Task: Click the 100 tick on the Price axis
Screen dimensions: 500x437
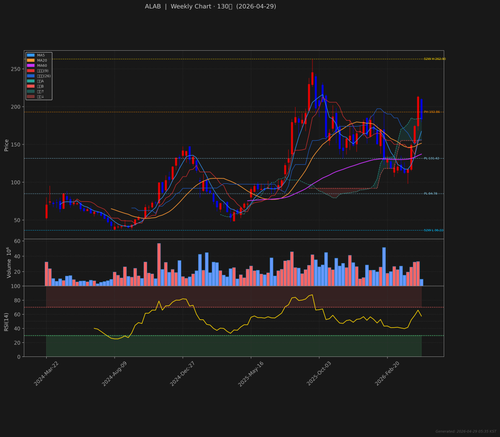Action: pos(15,182)
